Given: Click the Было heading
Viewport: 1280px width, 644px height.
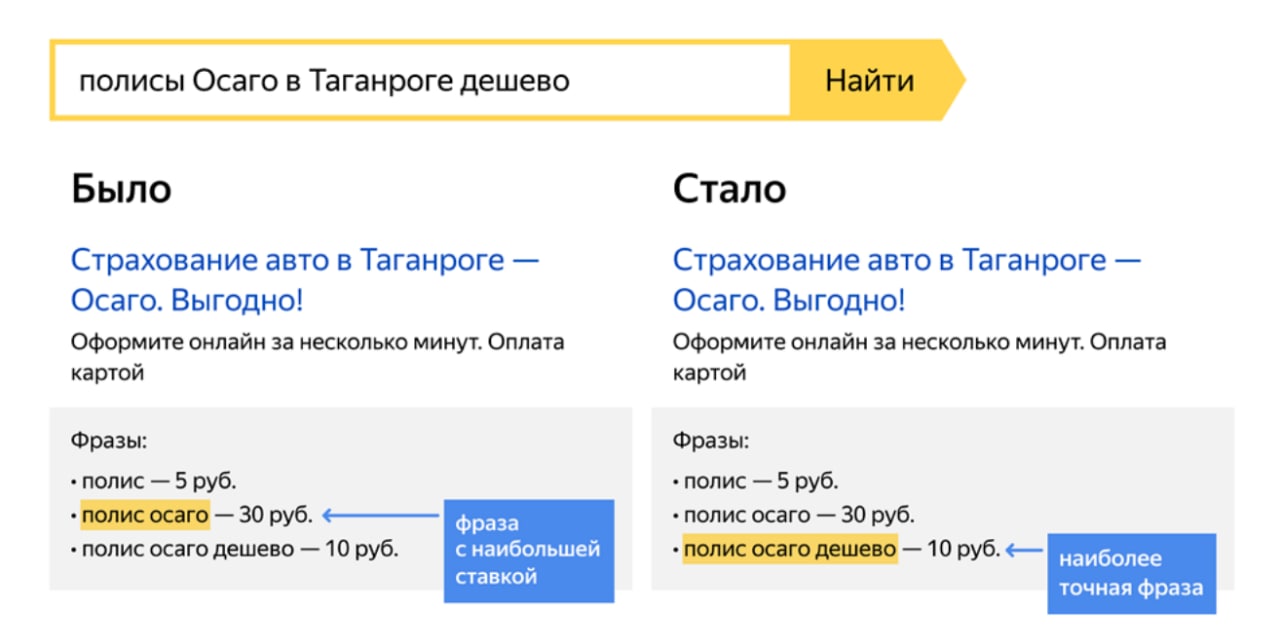Looking at the screenshot, I should coord(121,189).
